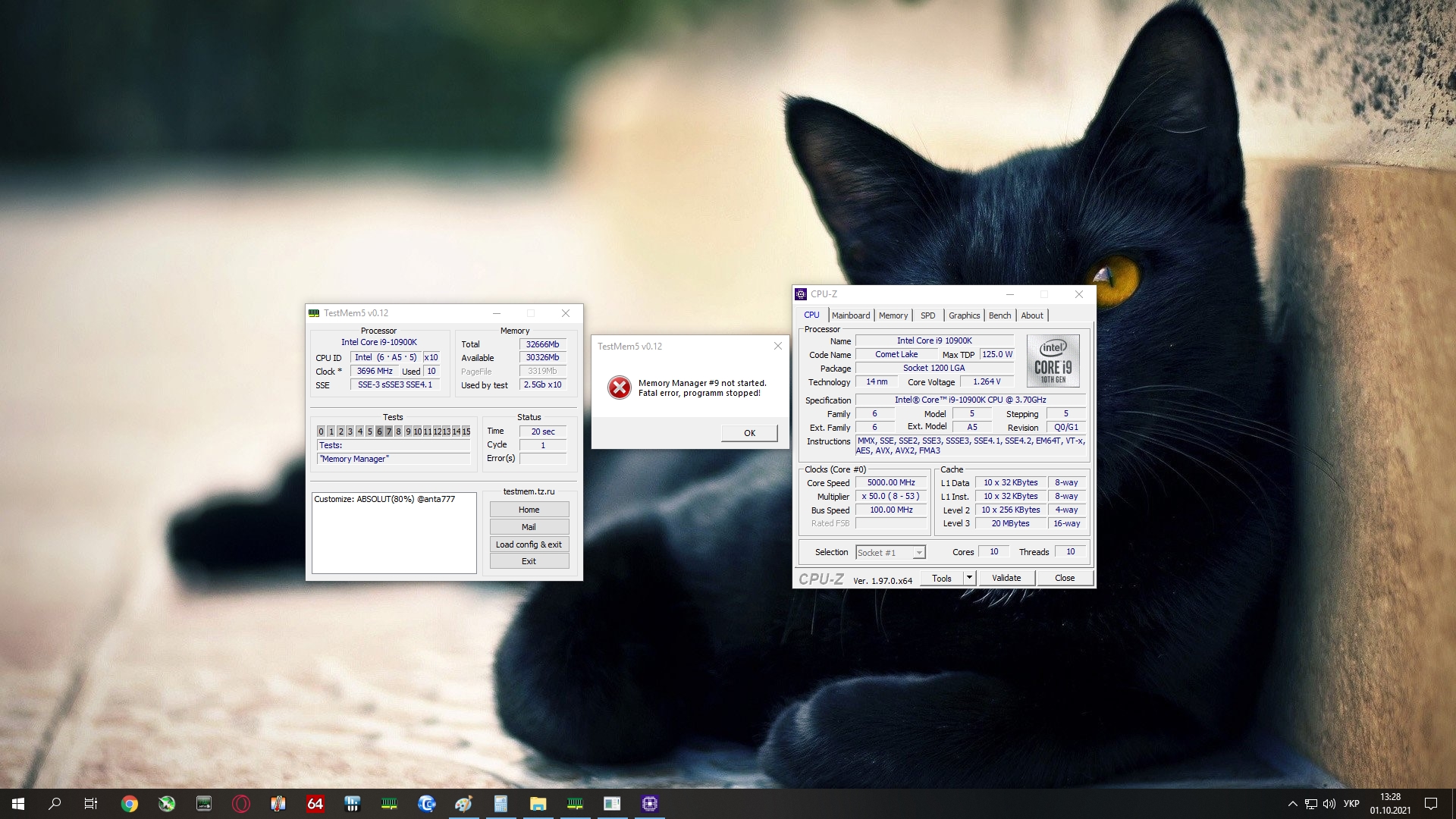Show hidden system tray icons chevron
The width and height of the screenshot is (1456, 819).
click(1292, 804)
